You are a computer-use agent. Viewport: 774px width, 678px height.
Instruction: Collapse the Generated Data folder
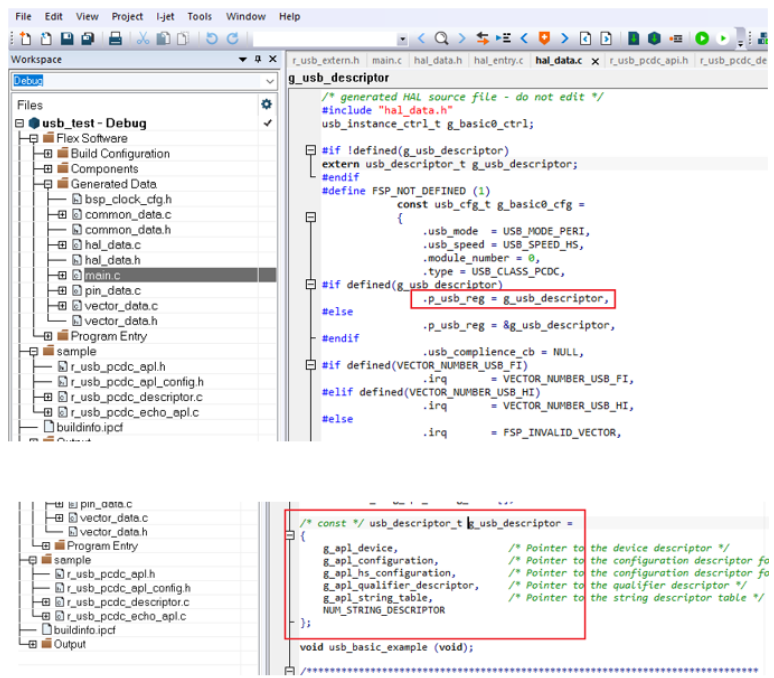click(48, 184)
